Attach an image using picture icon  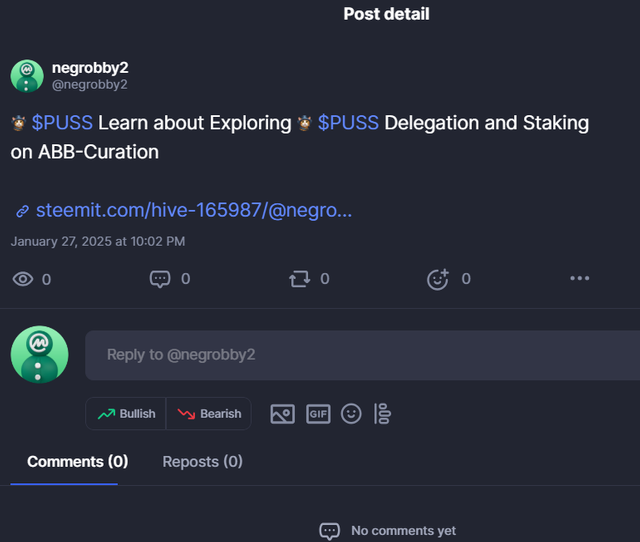tap(283, 413)
